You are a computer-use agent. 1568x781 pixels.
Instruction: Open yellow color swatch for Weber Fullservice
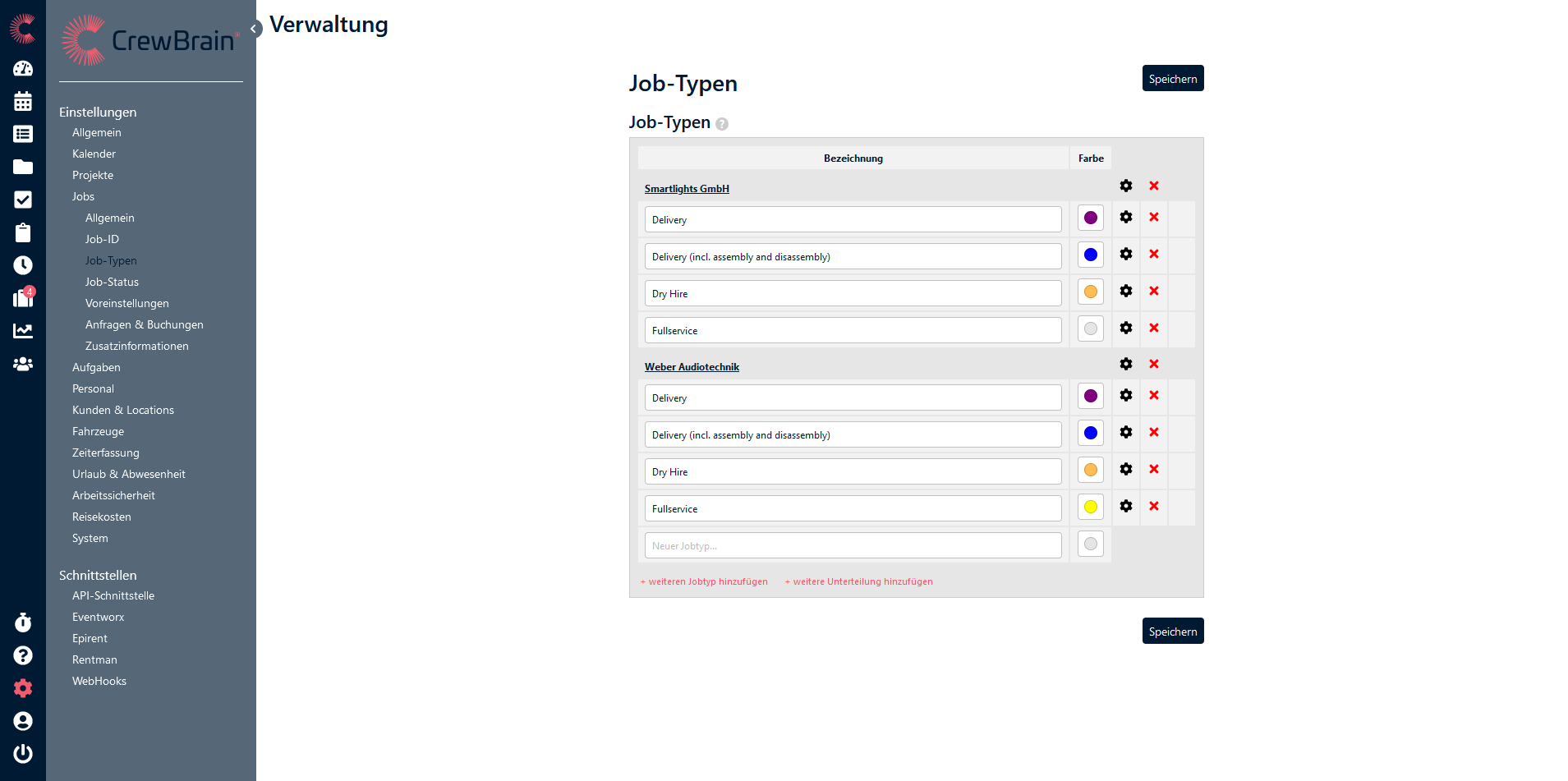pos(1090,507)
